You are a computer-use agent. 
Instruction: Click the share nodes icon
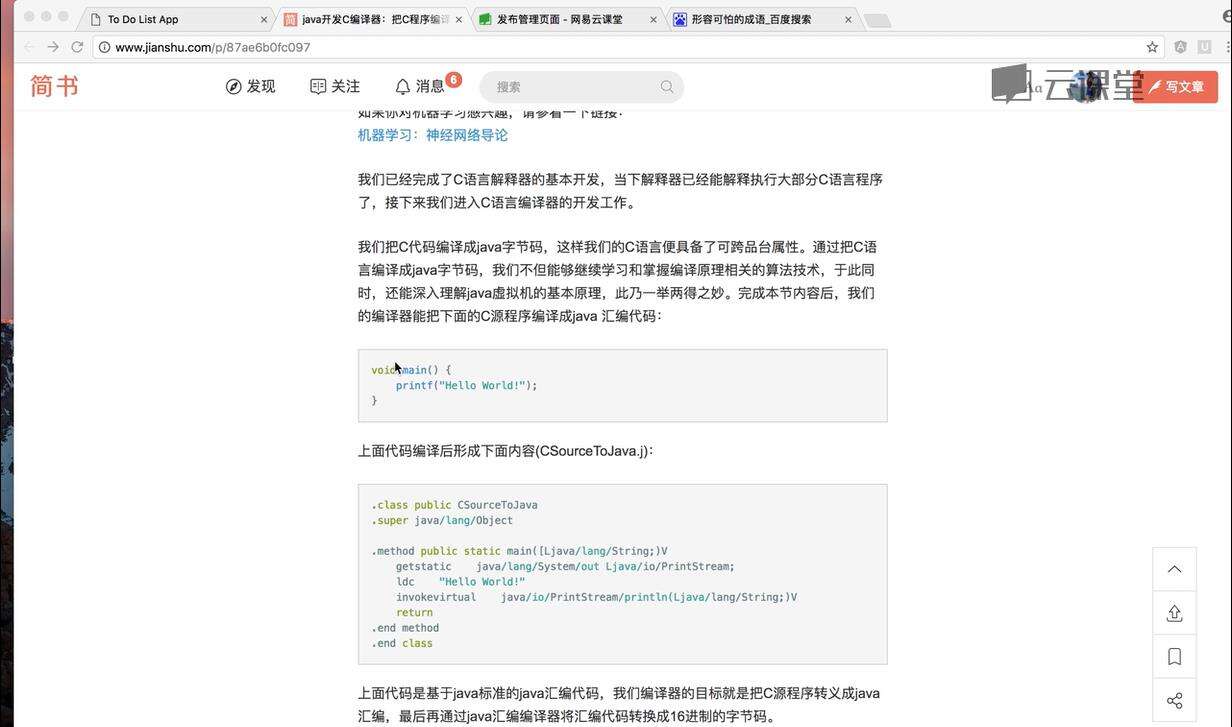1174,701
